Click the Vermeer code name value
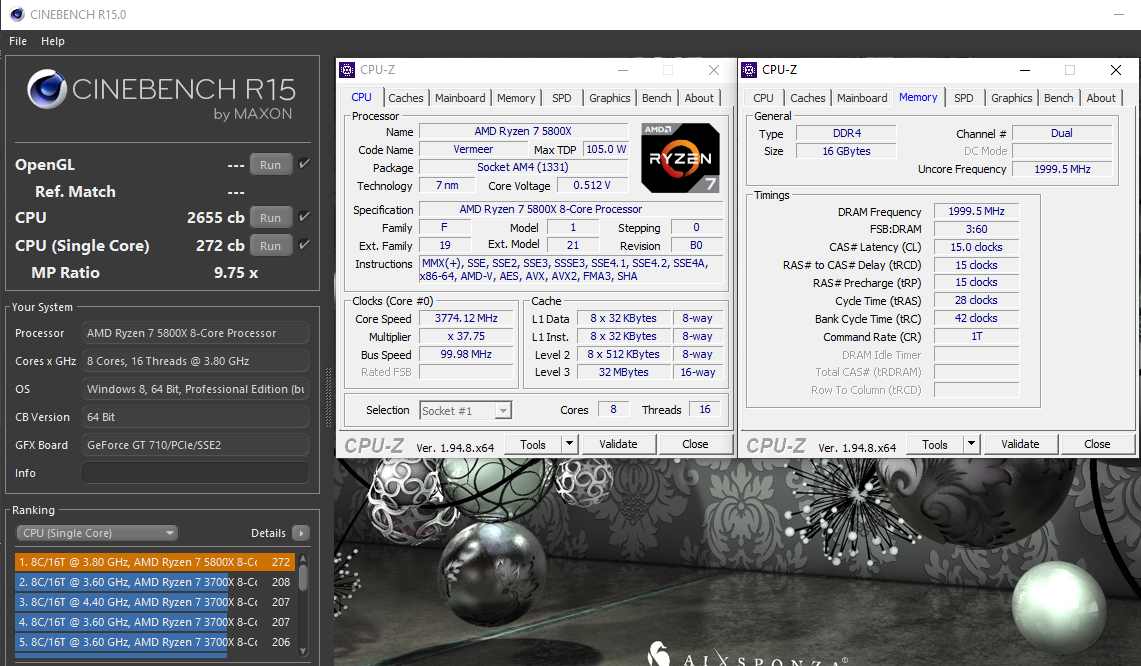This screenshot has height=666, width=1141. pos(473,149)
